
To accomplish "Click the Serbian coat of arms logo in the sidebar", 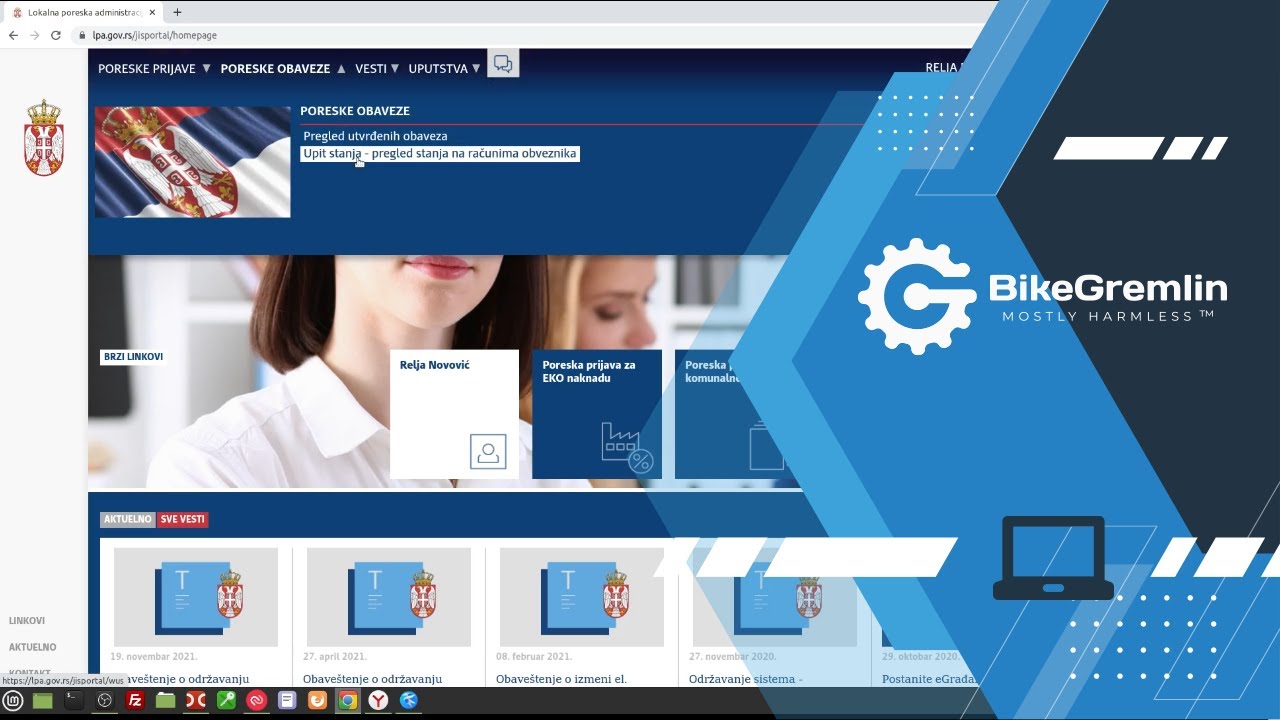I will click(x=43, y=138).
